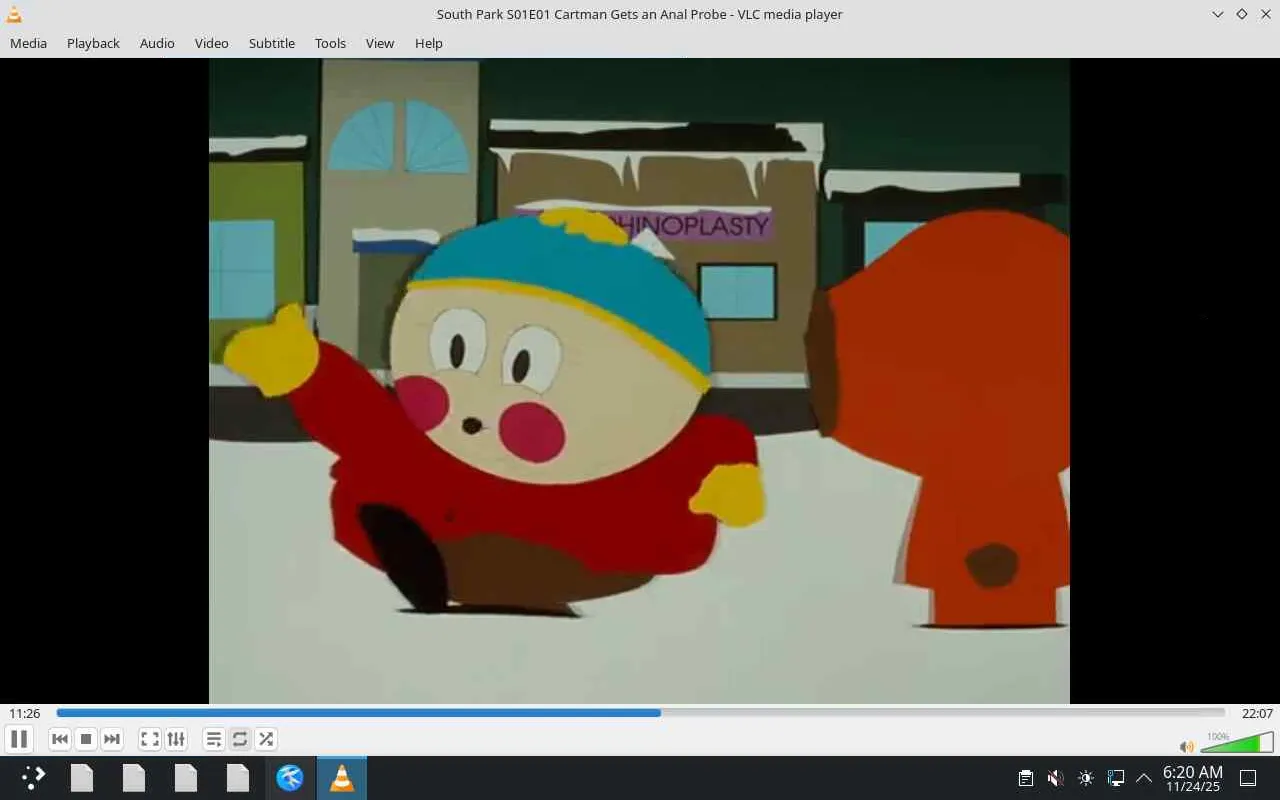Mute audio using VLC's speaker icon
1280x800 pixels.
point(1187,746)
